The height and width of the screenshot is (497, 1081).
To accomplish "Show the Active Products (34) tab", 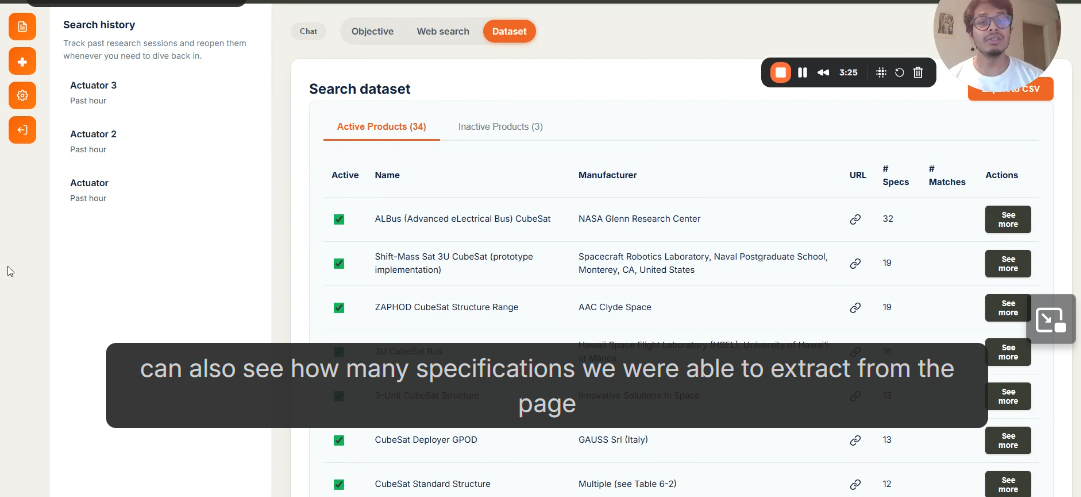I will click(x=381, y=127).
